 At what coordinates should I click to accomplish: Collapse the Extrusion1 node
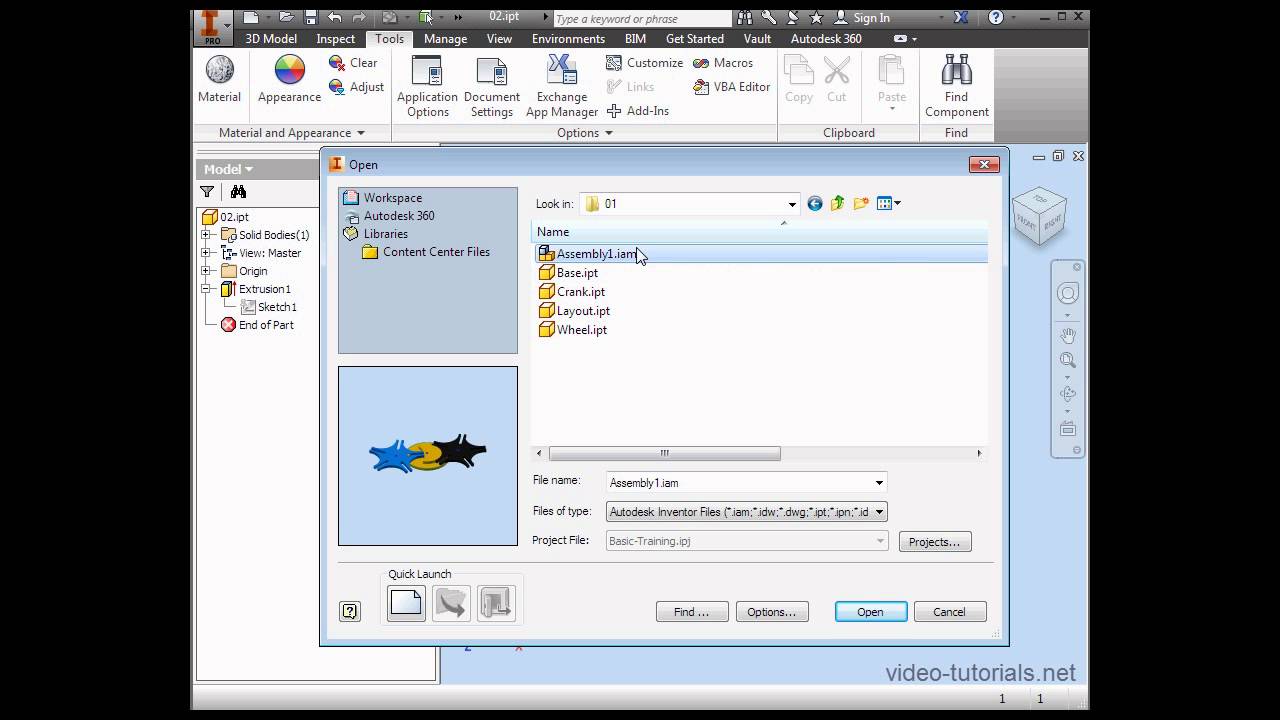click(206, 289)
